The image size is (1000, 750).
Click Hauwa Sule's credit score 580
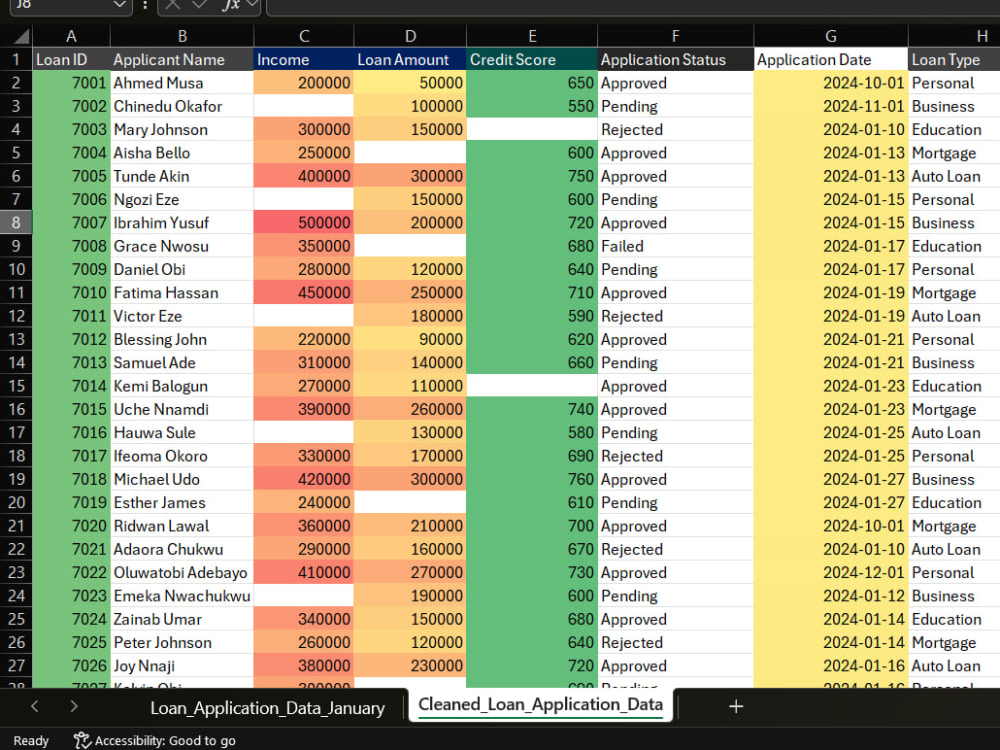point(532,433)
